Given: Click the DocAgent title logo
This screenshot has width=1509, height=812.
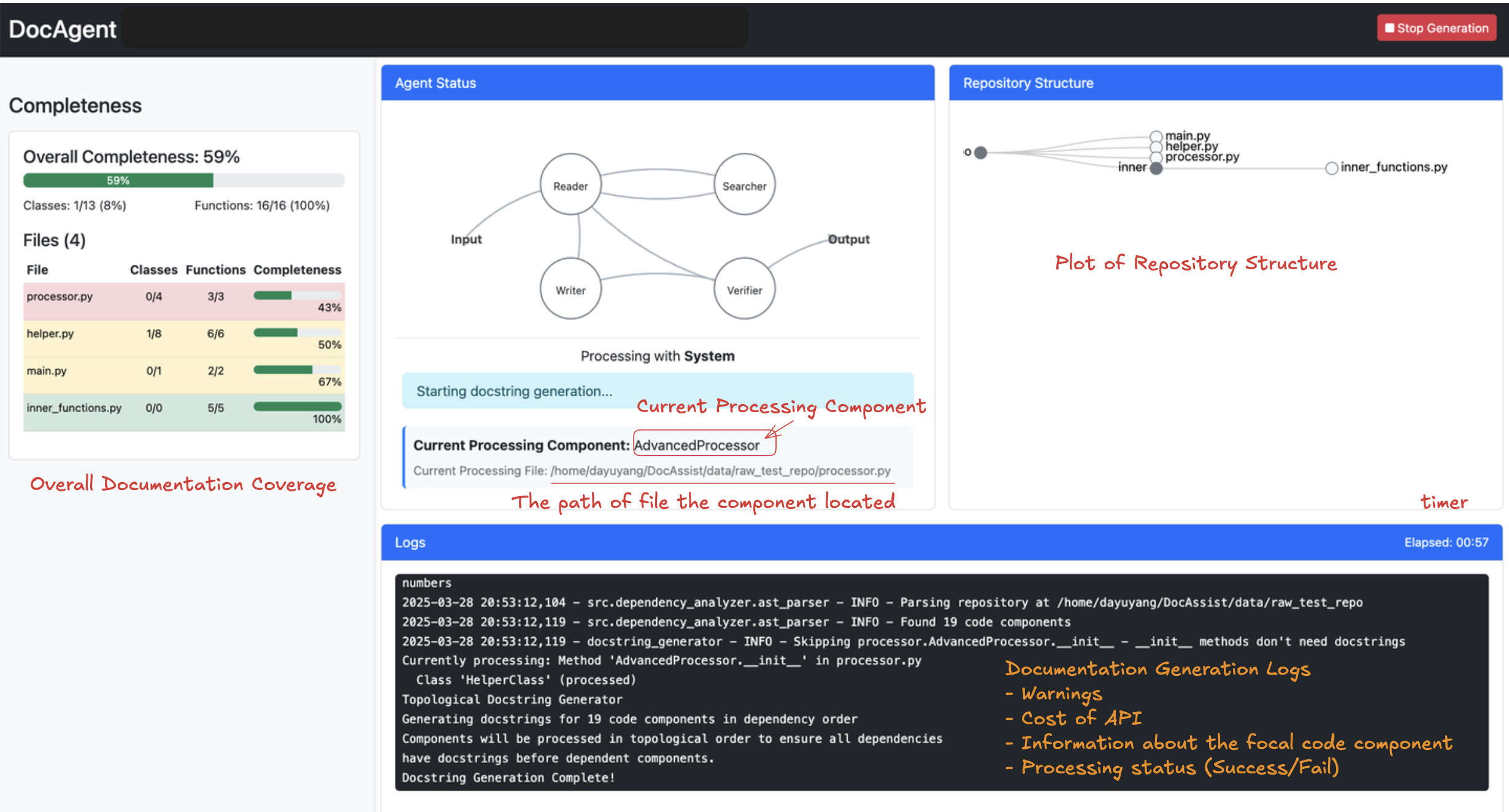Looking at the screenshot, I should pyautogui.click(x=62, y=29).
